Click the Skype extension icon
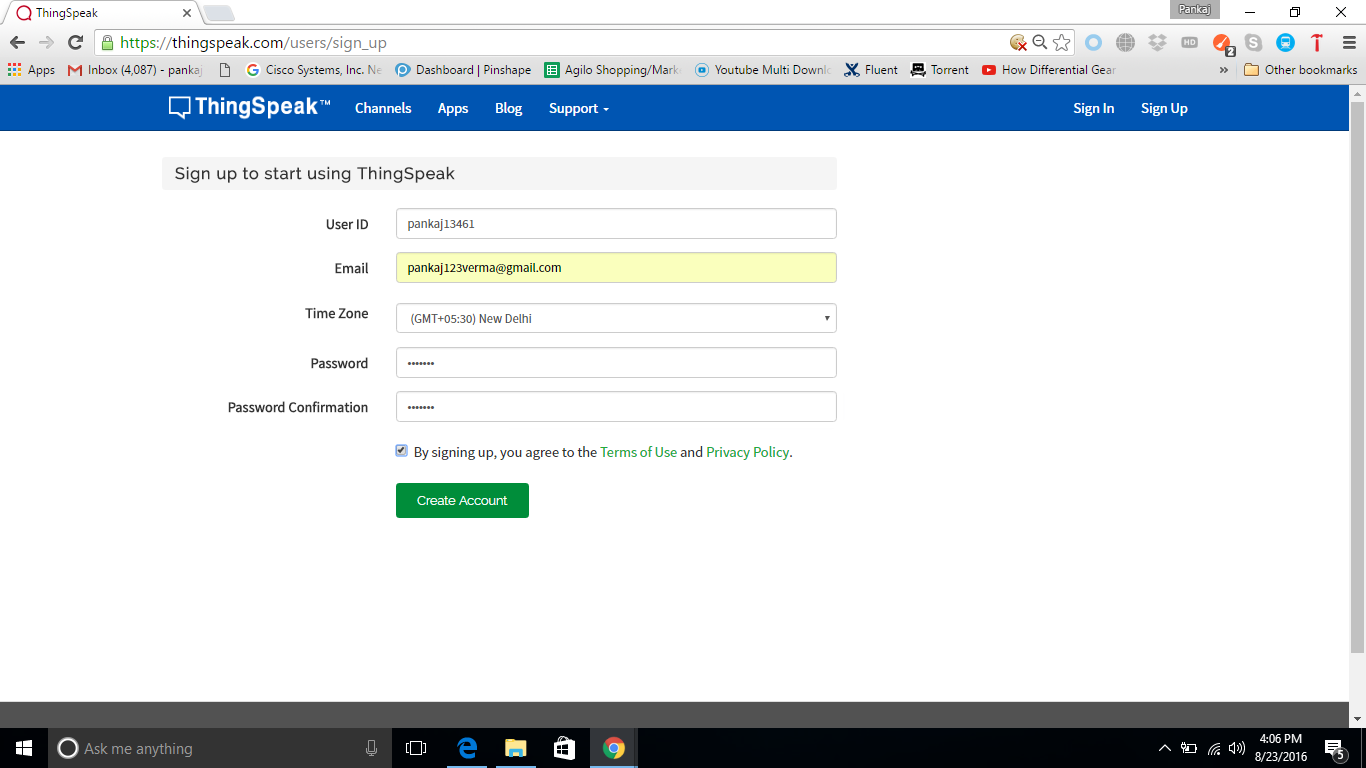This screenshot has height=768, width=1366. [1253, 42]
